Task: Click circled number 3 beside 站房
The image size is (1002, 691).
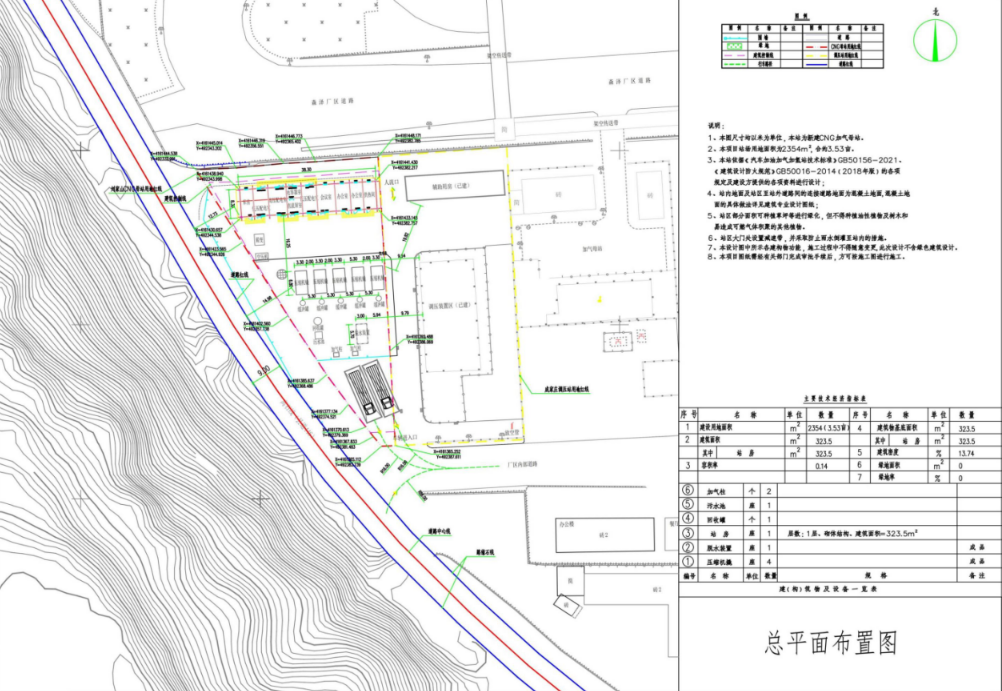Action: [687, 534]
